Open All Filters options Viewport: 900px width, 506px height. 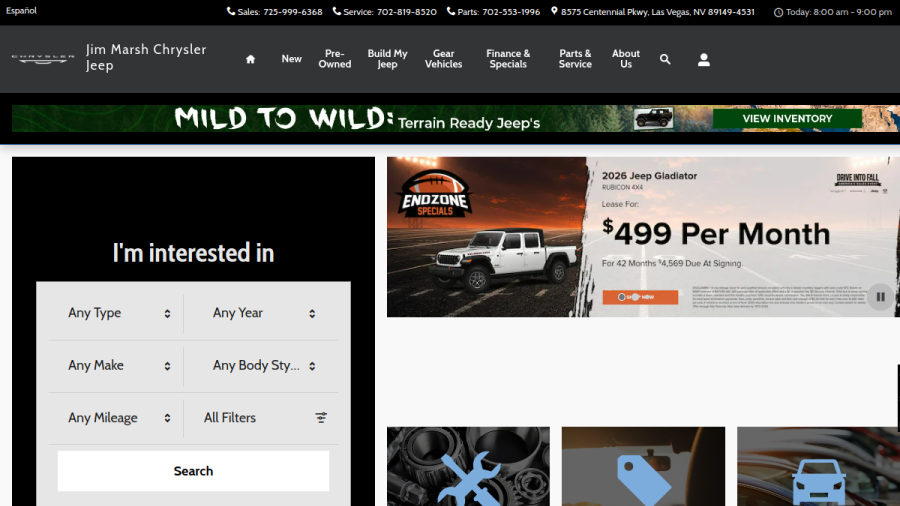264,418
